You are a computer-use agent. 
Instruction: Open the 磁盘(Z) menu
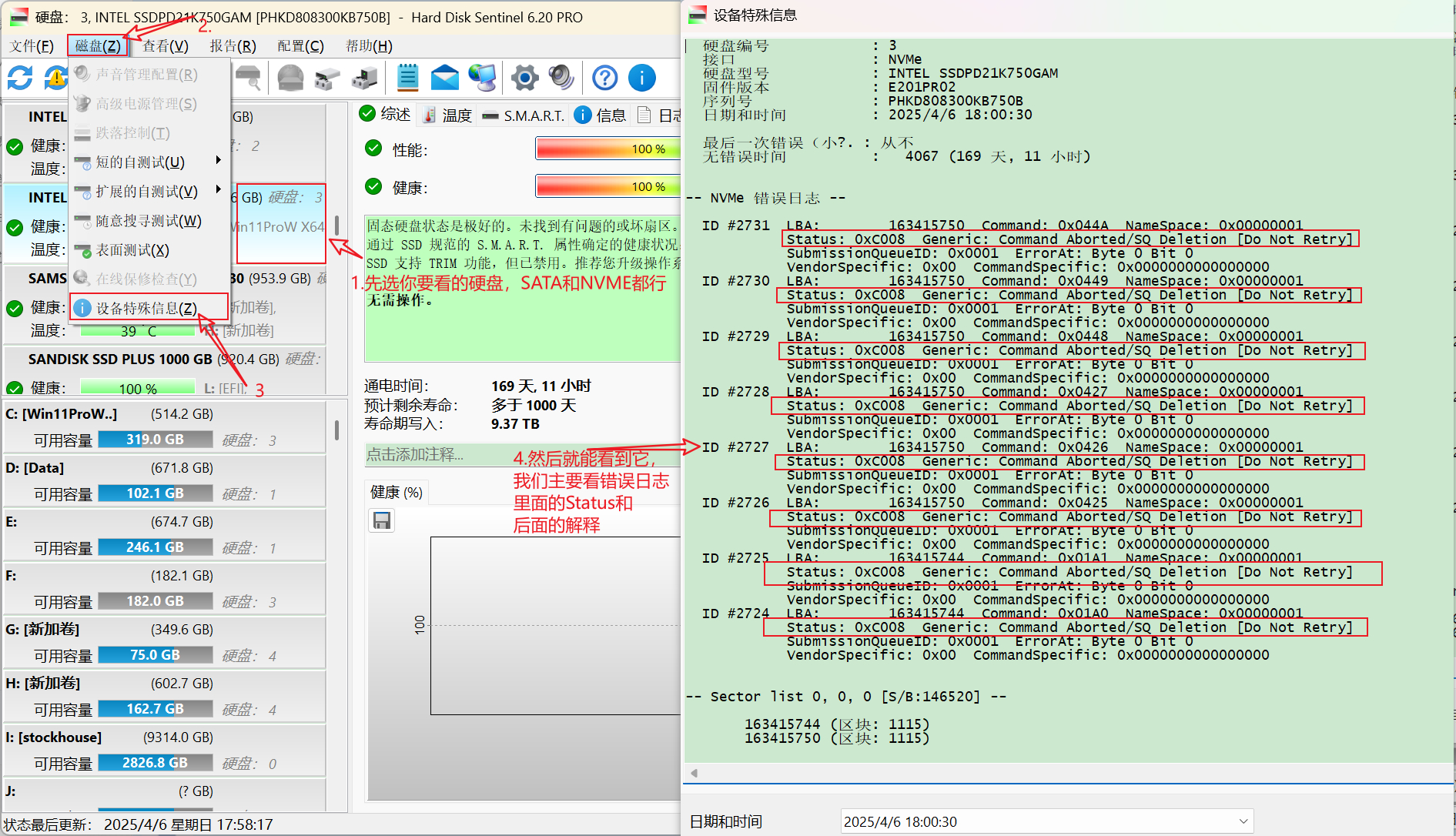pos(98,46)
